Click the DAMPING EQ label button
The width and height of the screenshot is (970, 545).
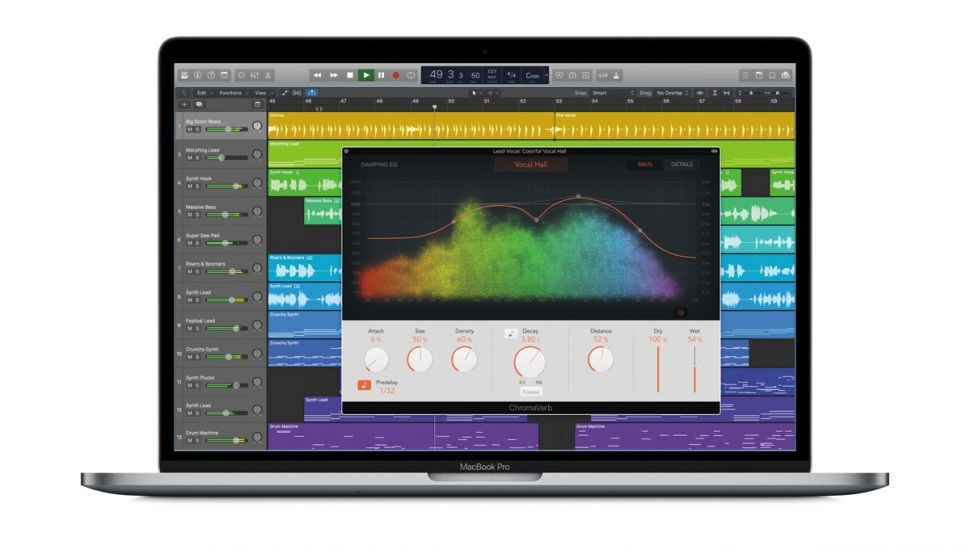379,165
